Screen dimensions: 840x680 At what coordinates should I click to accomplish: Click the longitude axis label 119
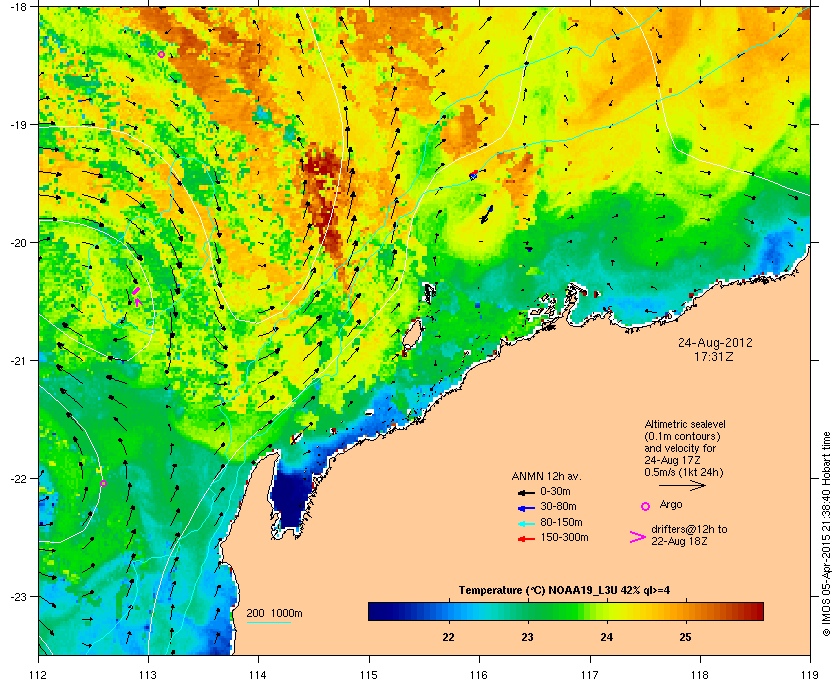811,674
